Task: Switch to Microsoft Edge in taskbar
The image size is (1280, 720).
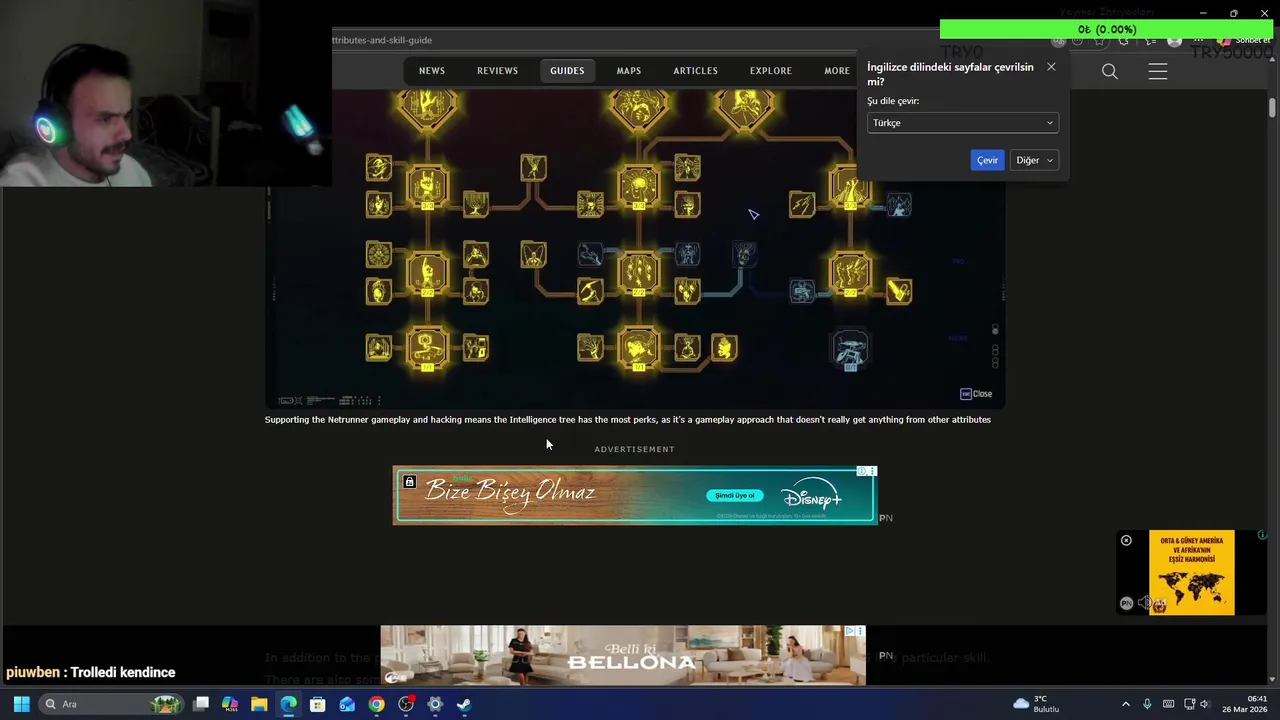Action: pyautogui.click(x=288, y=704)
